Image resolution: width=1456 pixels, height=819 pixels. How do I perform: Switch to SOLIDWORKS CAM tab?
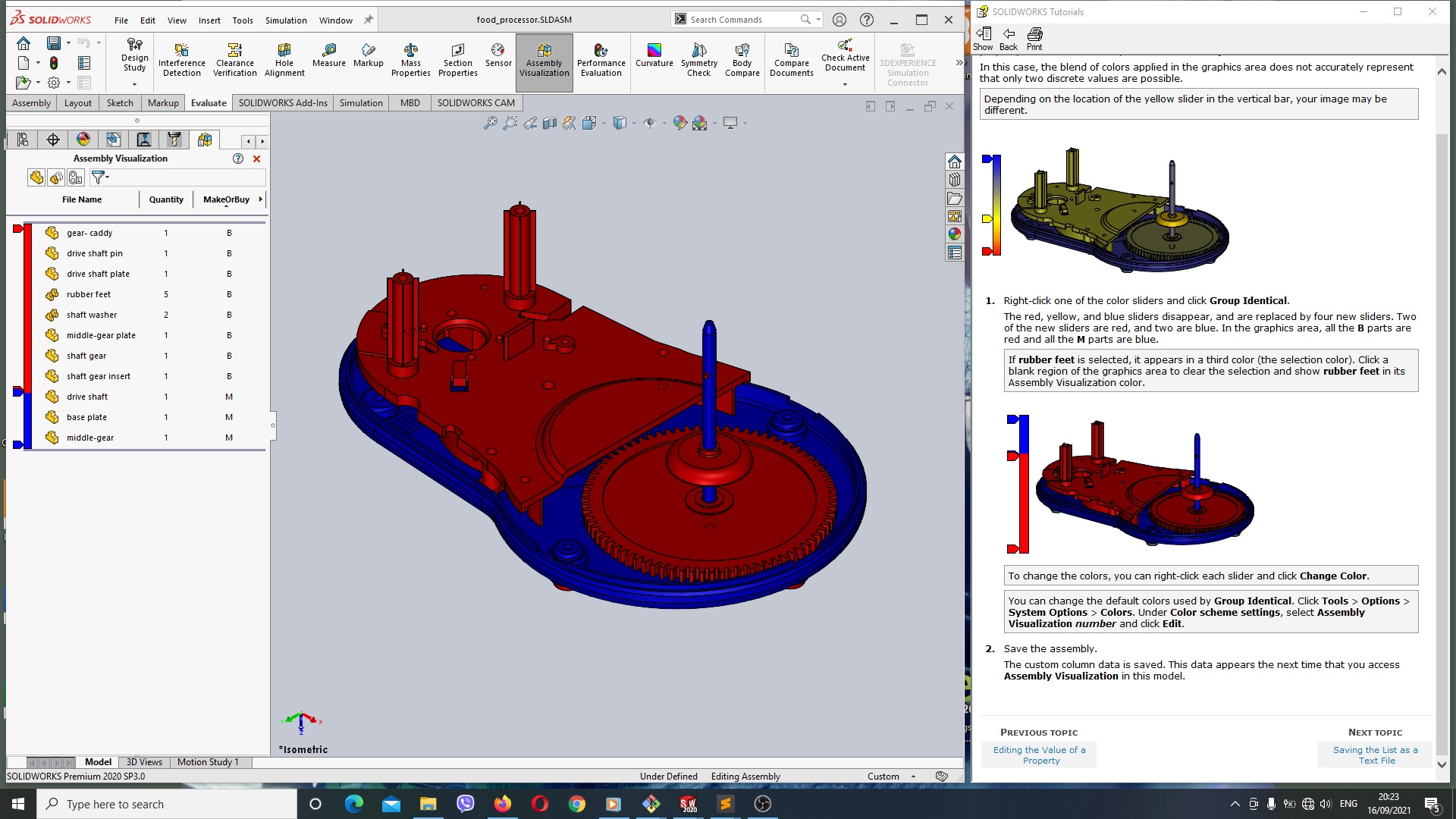point(475,103)
